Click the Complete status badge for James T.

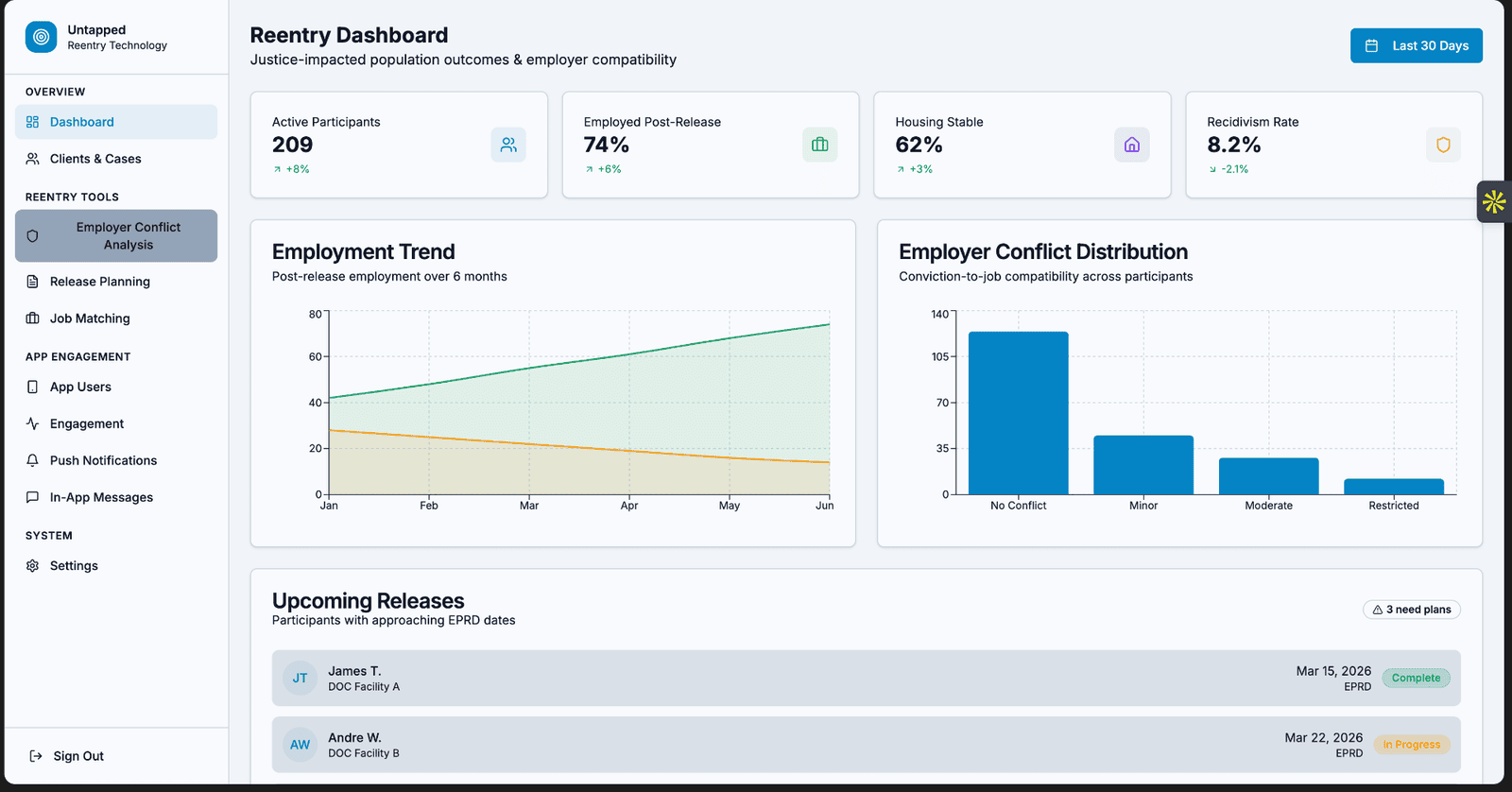tap(1416, 678)
